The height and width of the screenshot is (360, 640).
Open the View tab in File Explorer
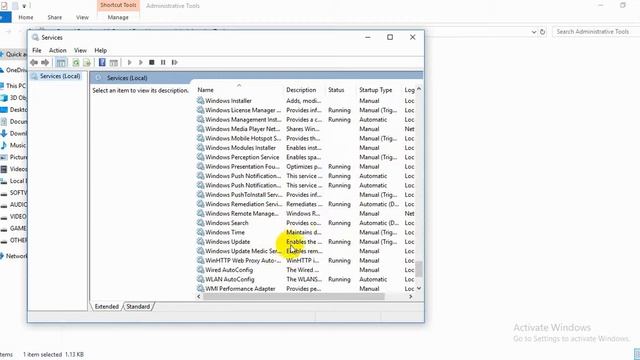tap(82, 17)
